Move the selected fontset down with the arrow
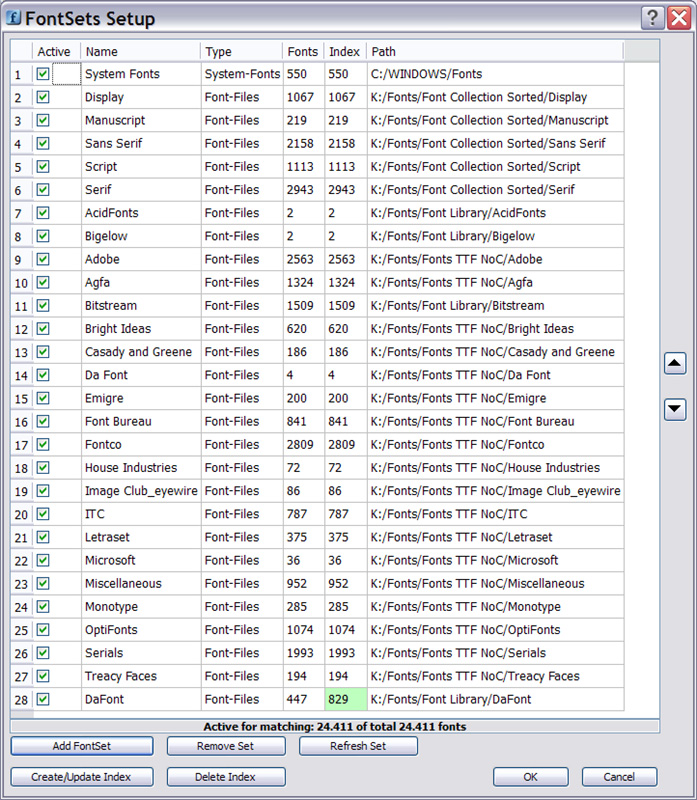Image resolution: width=697 pixels, height=800 pixels. (x=675, y=409)
